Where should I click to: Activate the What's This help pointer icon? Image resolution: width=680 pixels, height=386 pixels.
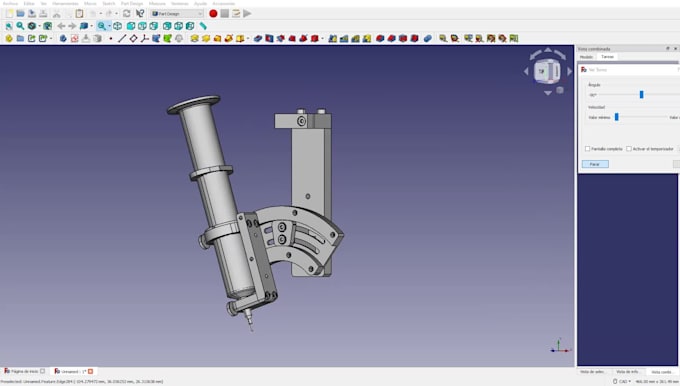point(140,14)
